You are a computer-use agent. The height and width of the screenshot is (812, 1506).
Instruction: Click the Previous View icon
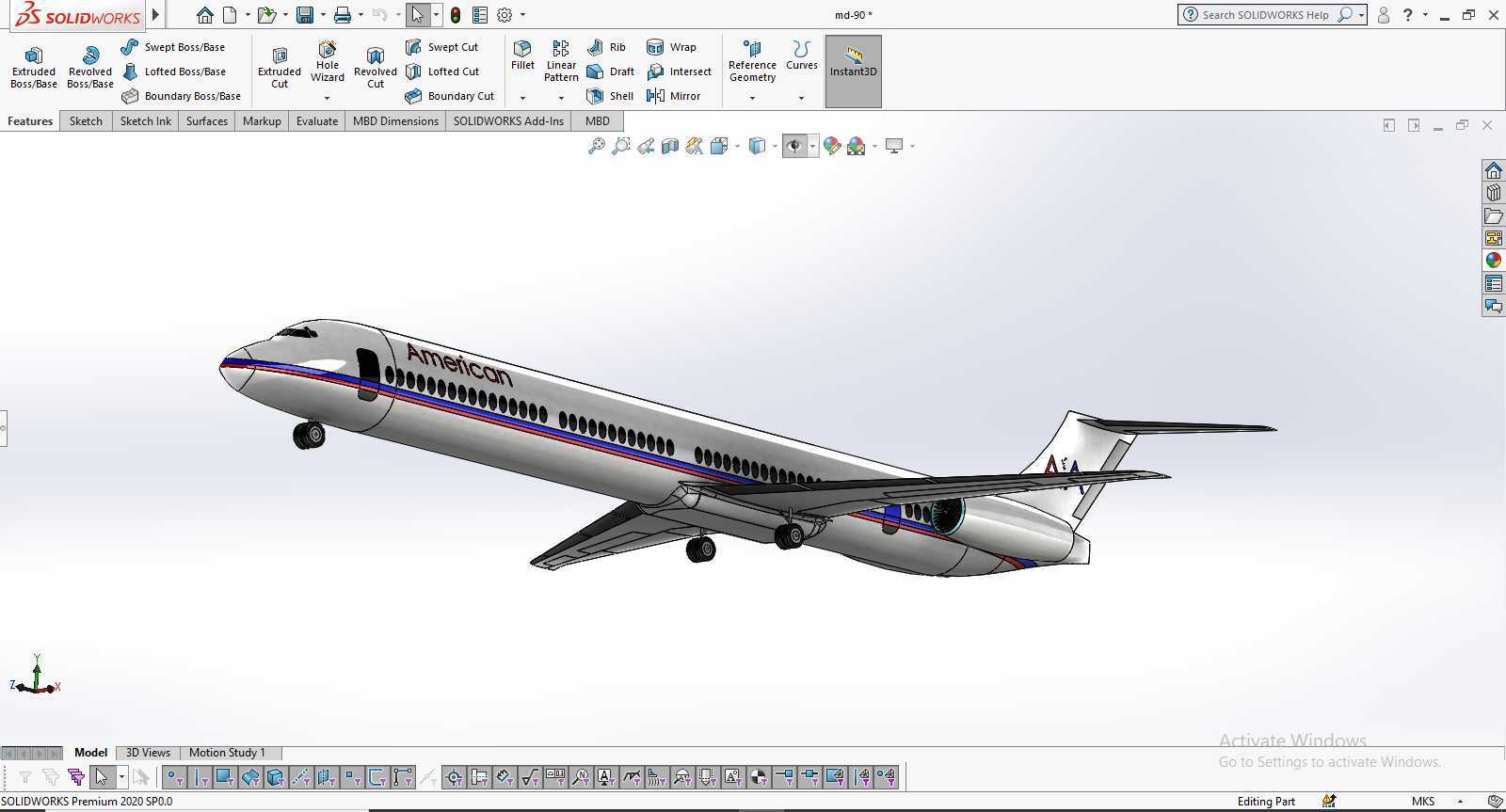click(x=646, y=146)
